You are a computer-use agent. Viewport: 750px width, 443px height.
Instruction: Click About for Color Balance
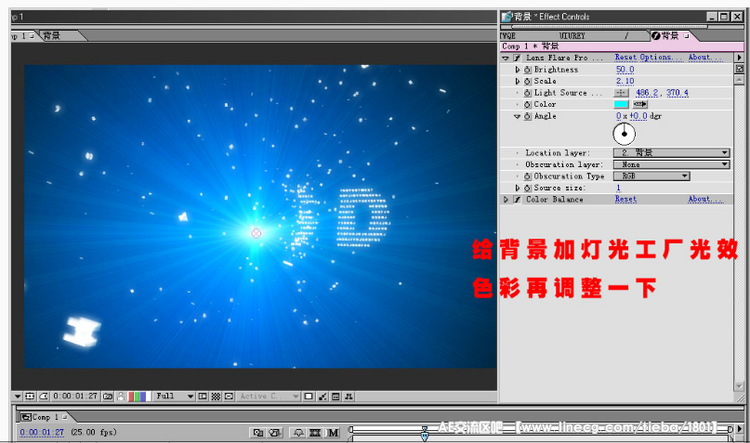click(x=705, y=199)
